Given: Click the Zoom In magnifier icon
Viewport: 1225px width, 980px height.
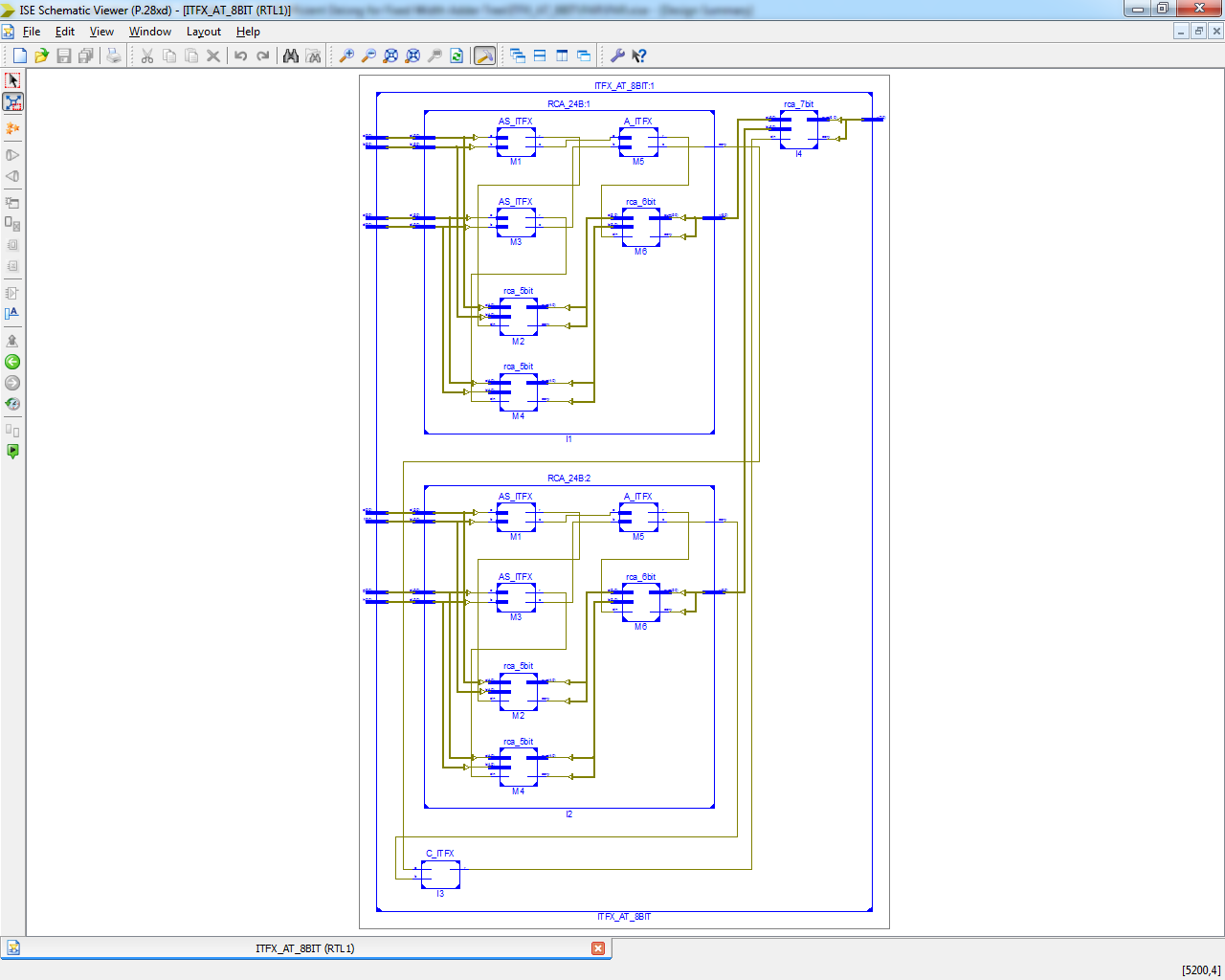Looking at the screenshot, I should [346, 56].
